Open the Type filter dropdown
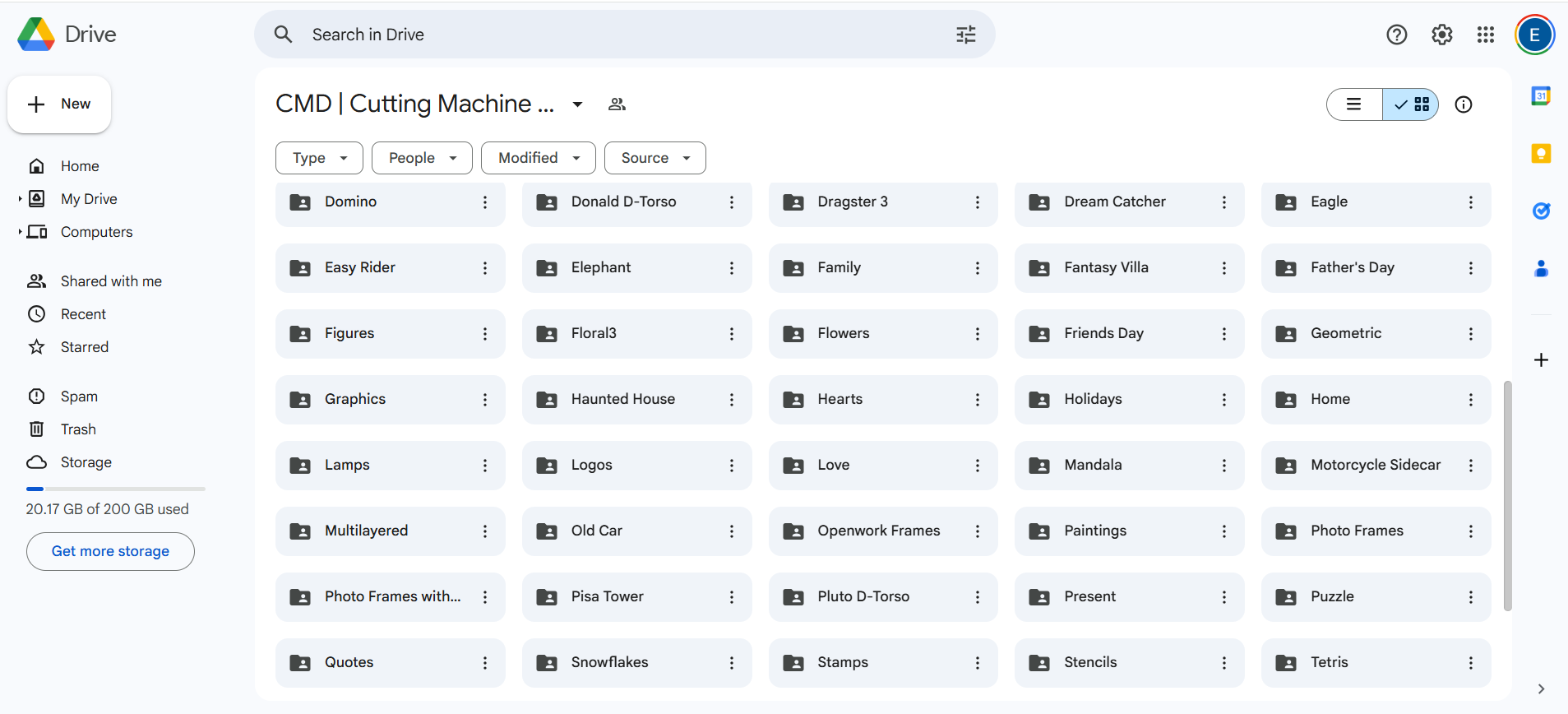The image size is (1568, 714). point(319,158)
